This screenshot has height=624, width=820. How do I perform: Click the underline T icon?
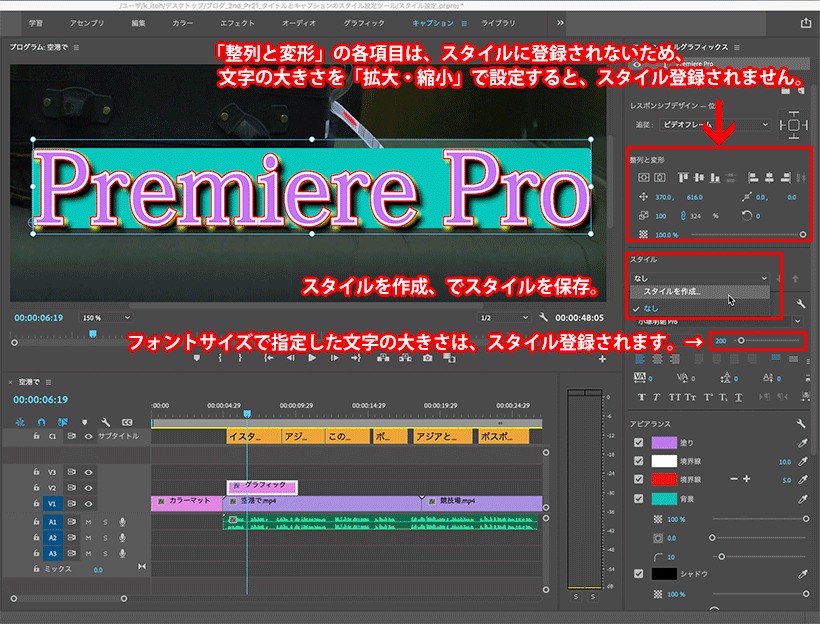[x=738, y=397]
